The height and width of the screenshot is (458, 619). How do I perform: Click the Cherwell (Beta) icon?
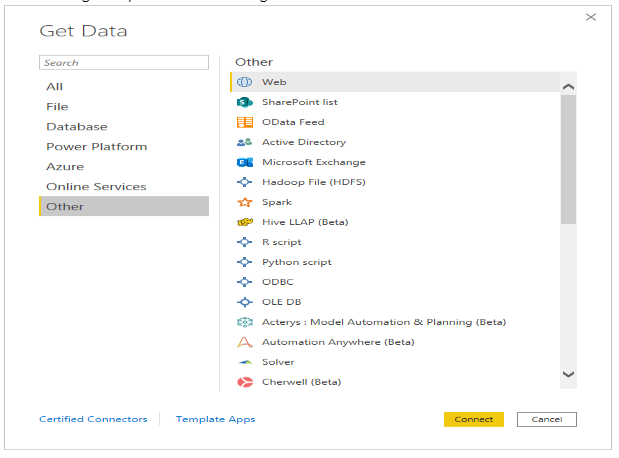[245, 382]
